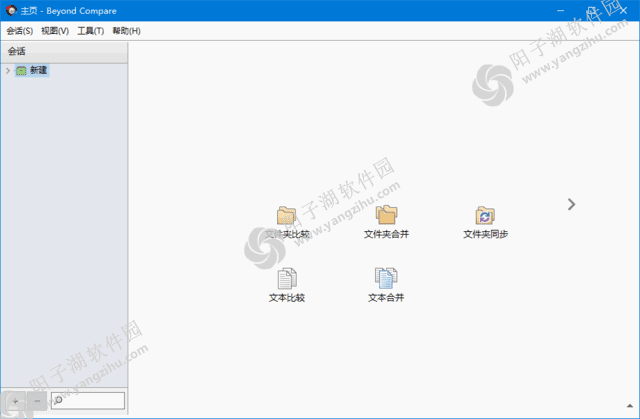Click the Beyond Compare app icon in title bar
This screenshot has width=640, height=419.
[11, 11]
